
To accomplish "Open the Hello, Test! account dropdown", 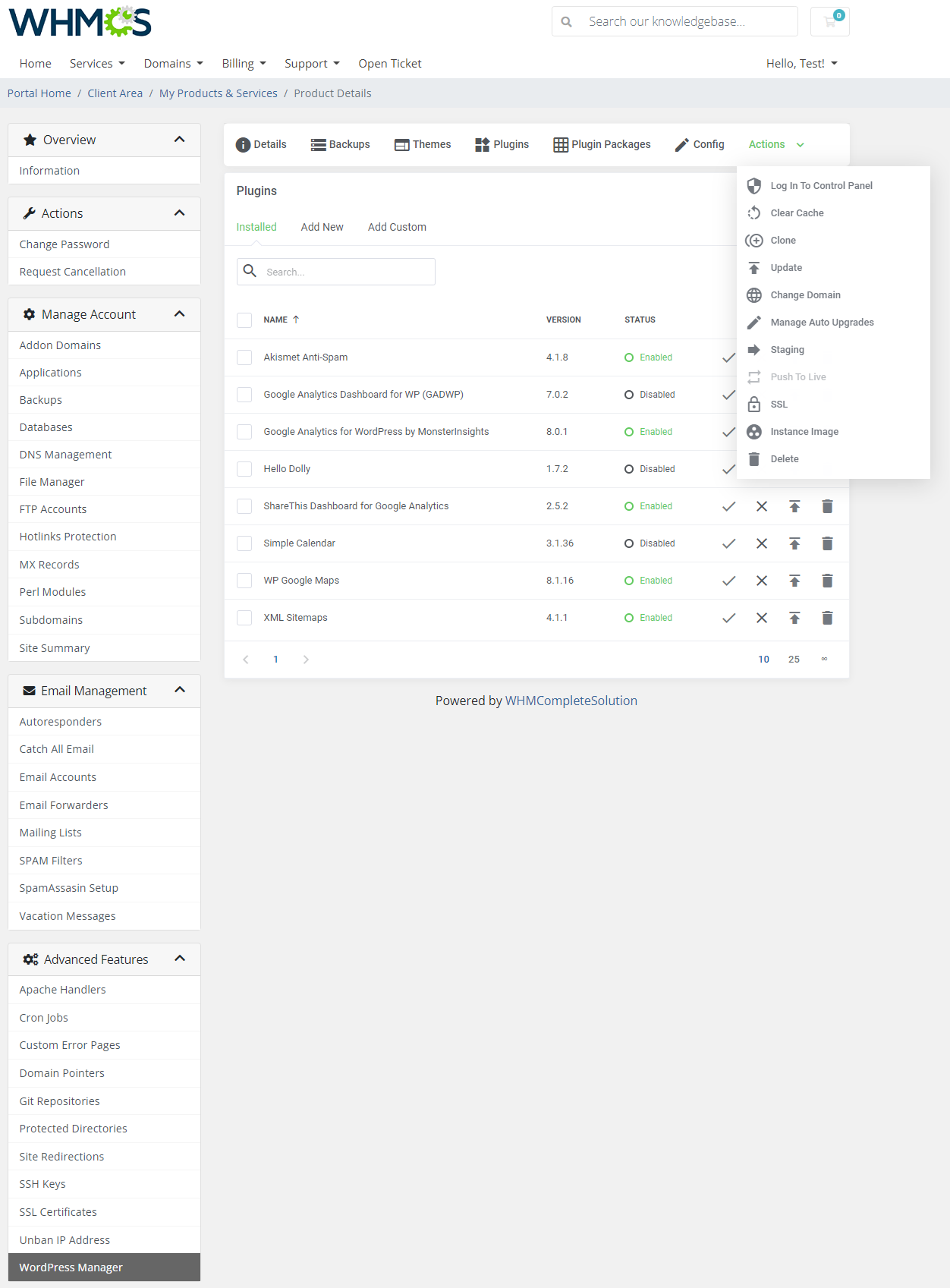I will click(801, 64).
